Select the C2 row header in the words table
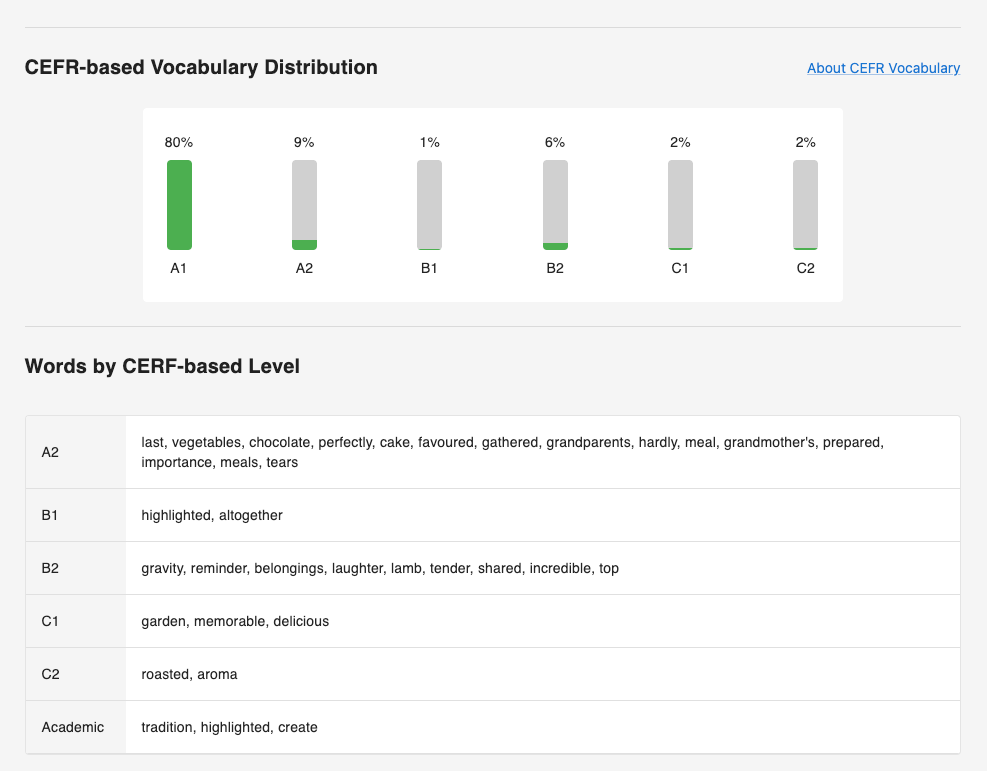The image size is (987, 771). pos(76,674)
